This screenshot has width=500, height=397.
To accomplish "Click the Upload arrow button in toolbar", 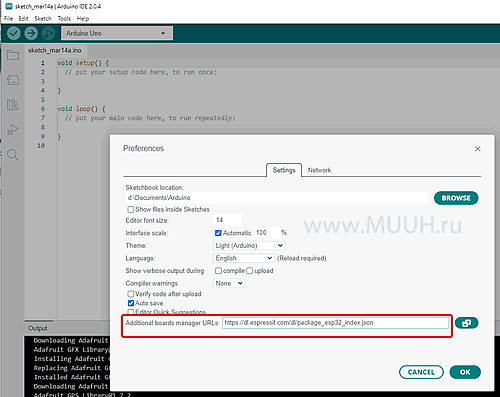I will coord(31,33).
